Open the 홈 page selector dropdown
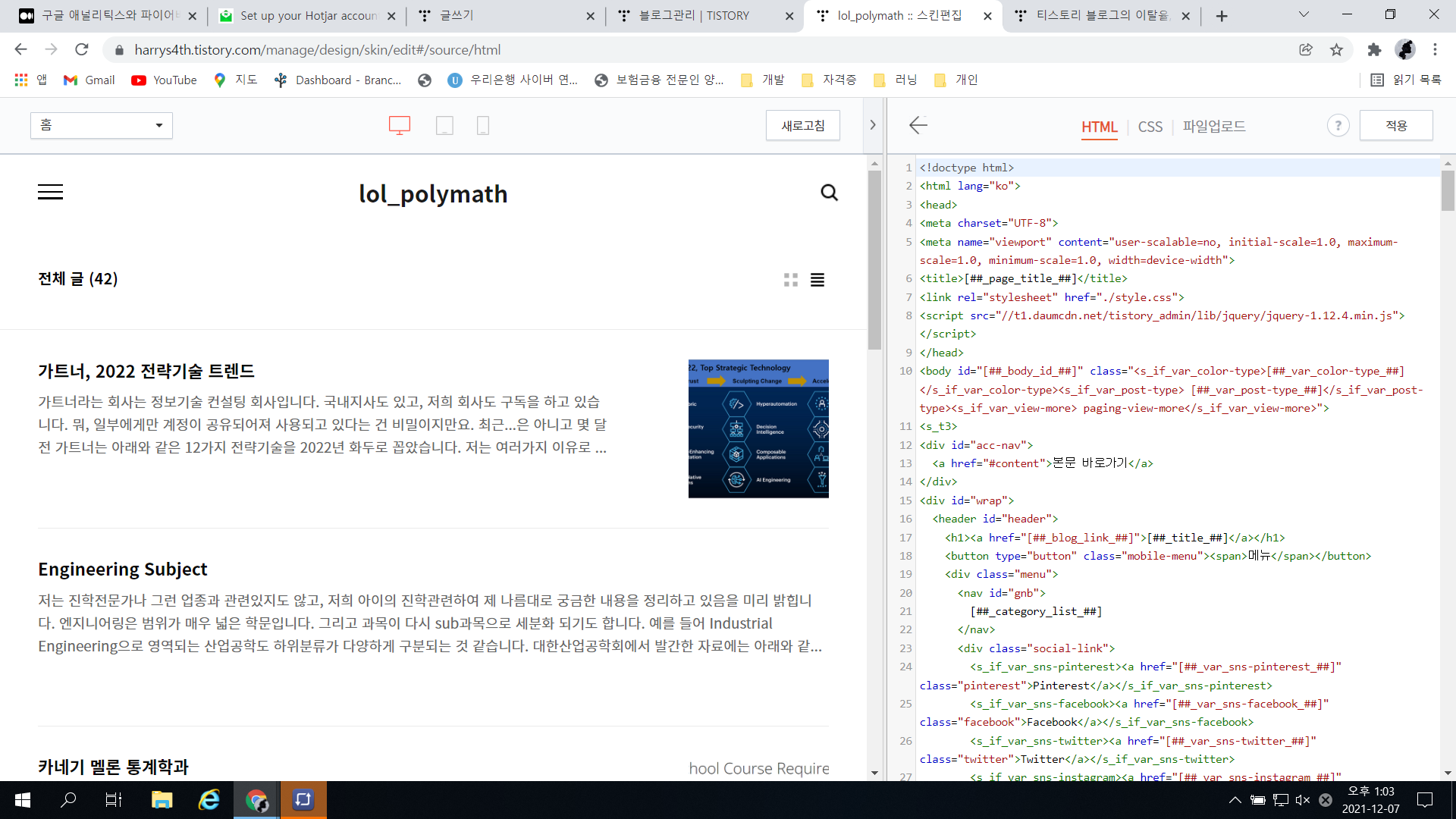 click(102, 125)
